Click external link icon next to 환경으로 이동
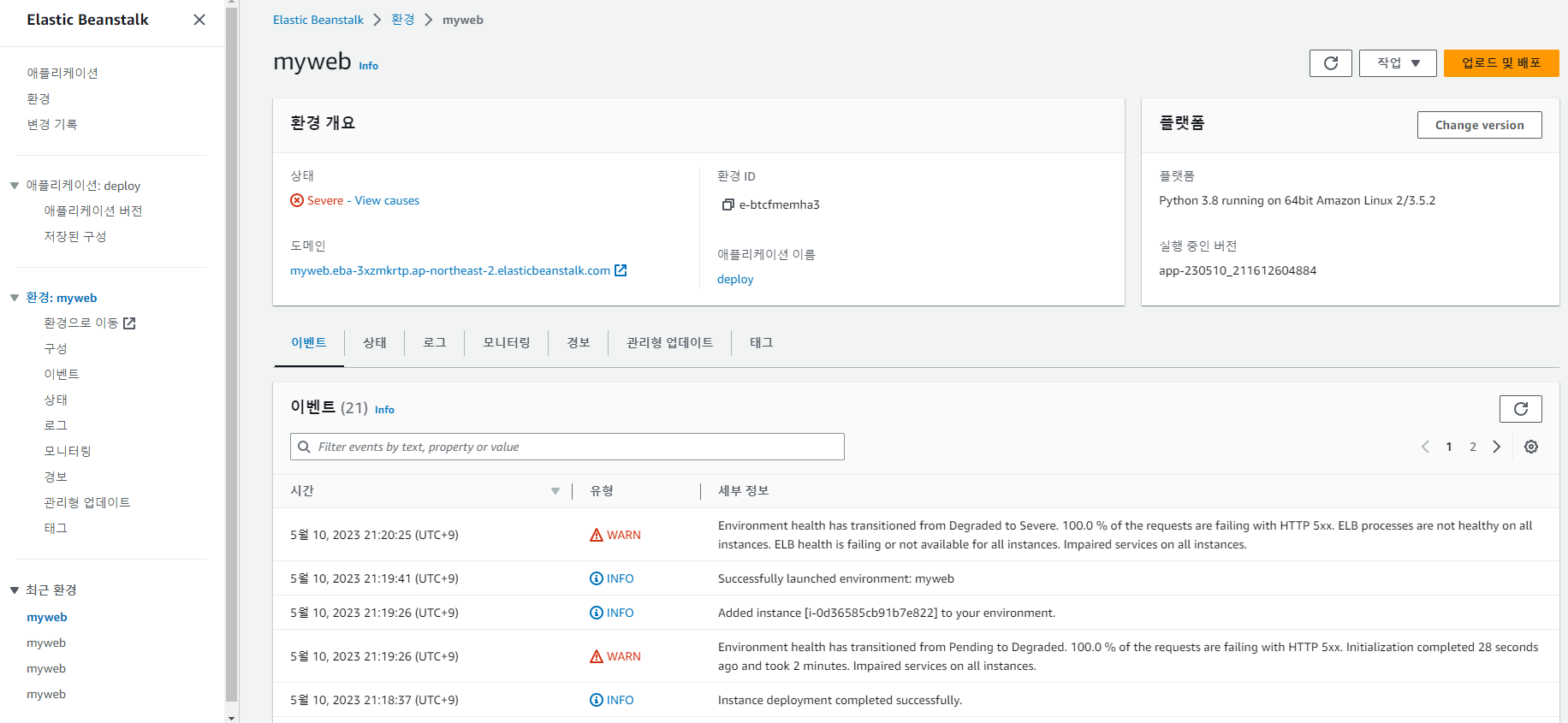The width and height of the screenshot is (1568, 723). (129, 323)
